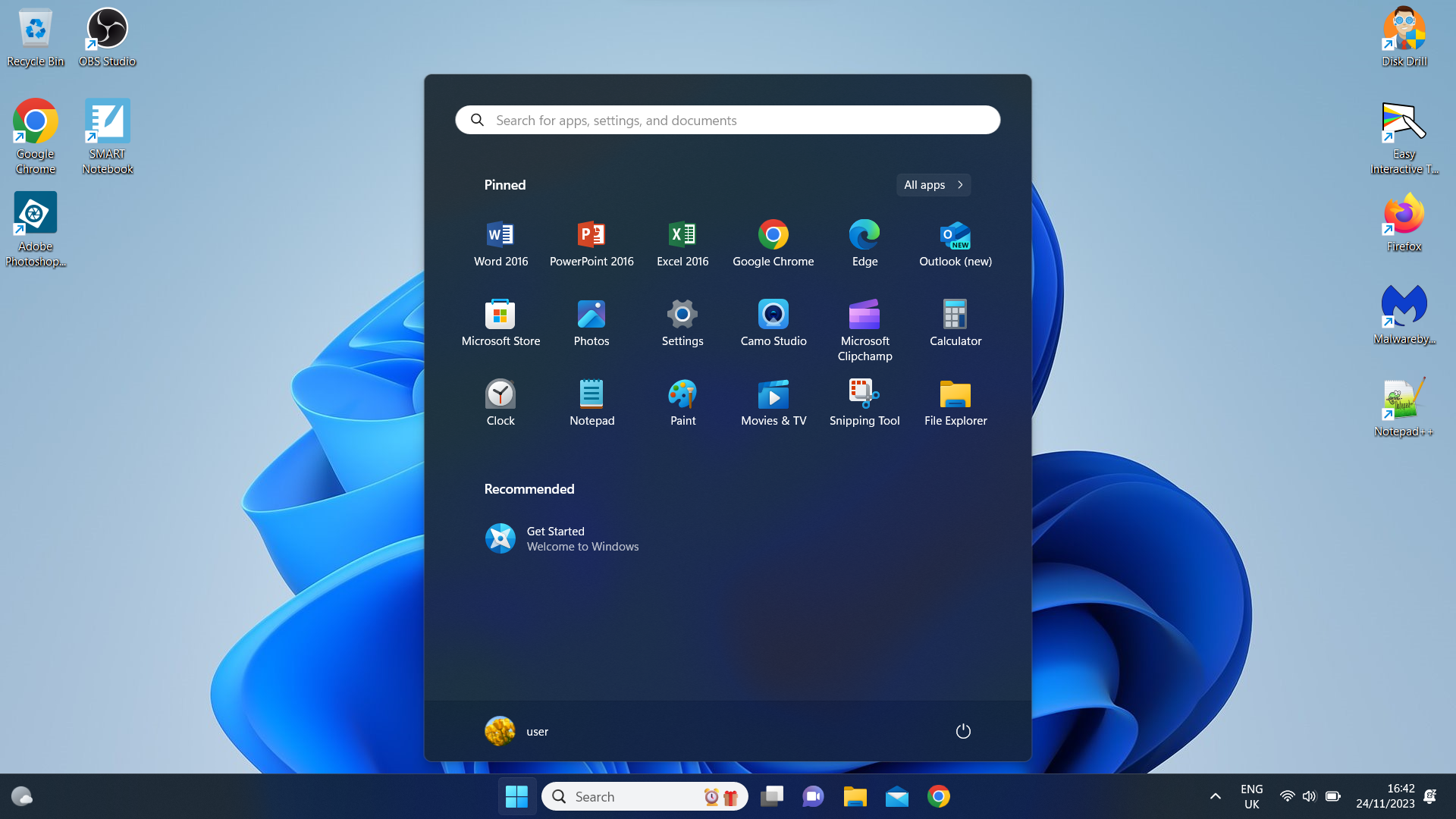1456x819 pixels.
Task: Open Settings from pinned apps
Action: [682, 324]
